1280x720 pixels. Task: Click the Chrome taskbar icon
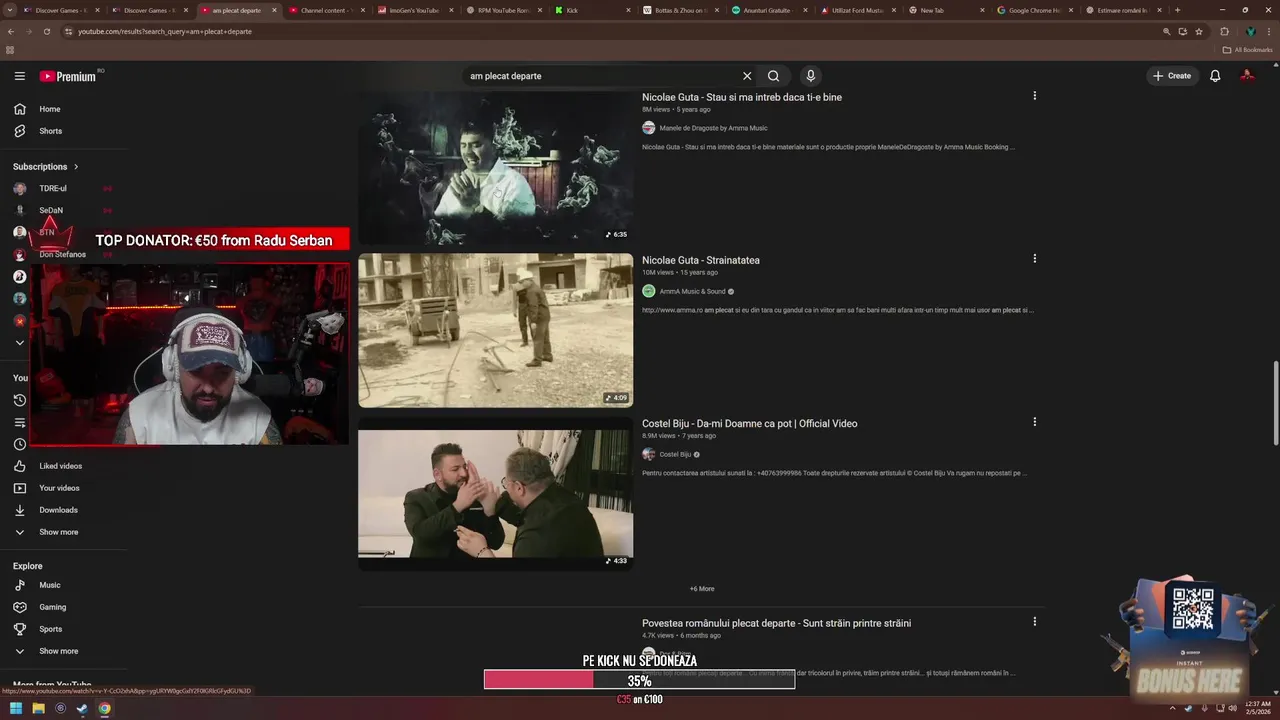[104, 709]
